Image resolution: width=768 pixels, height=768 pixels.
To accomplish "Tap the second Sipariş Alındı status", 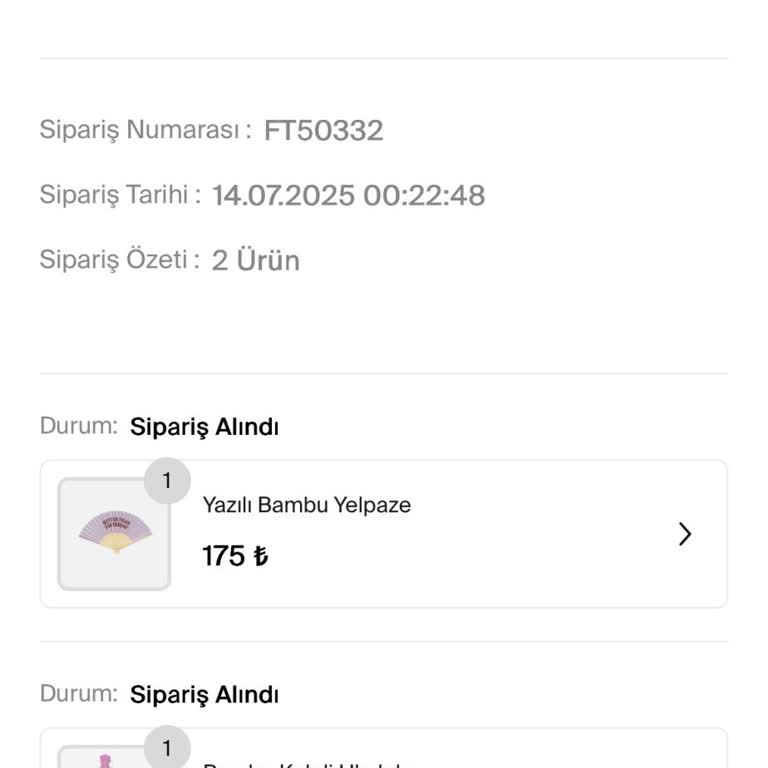I will (x=204, y=694).
